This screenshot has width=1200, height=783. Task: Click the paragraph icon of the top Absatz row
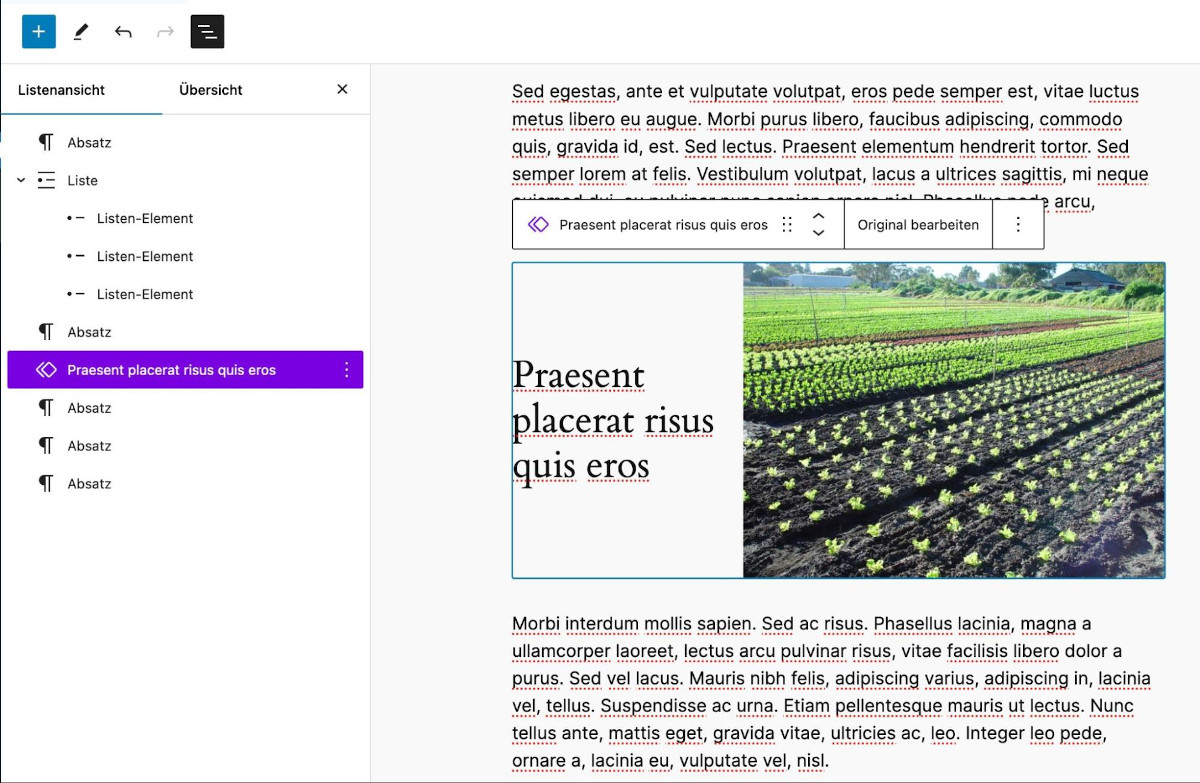46,143
